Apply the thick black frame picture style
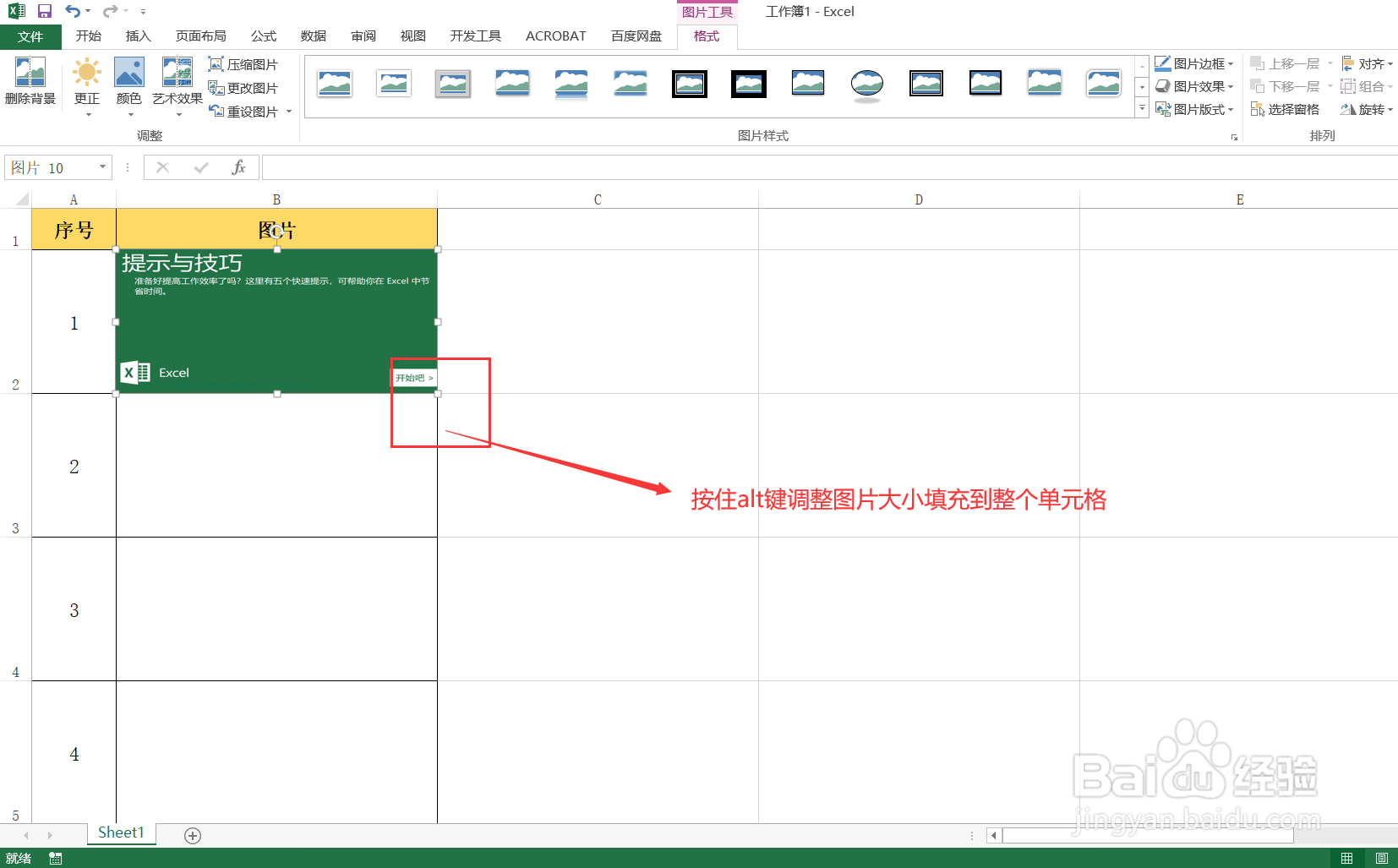 pyautogui.click(x=749, y=84)
